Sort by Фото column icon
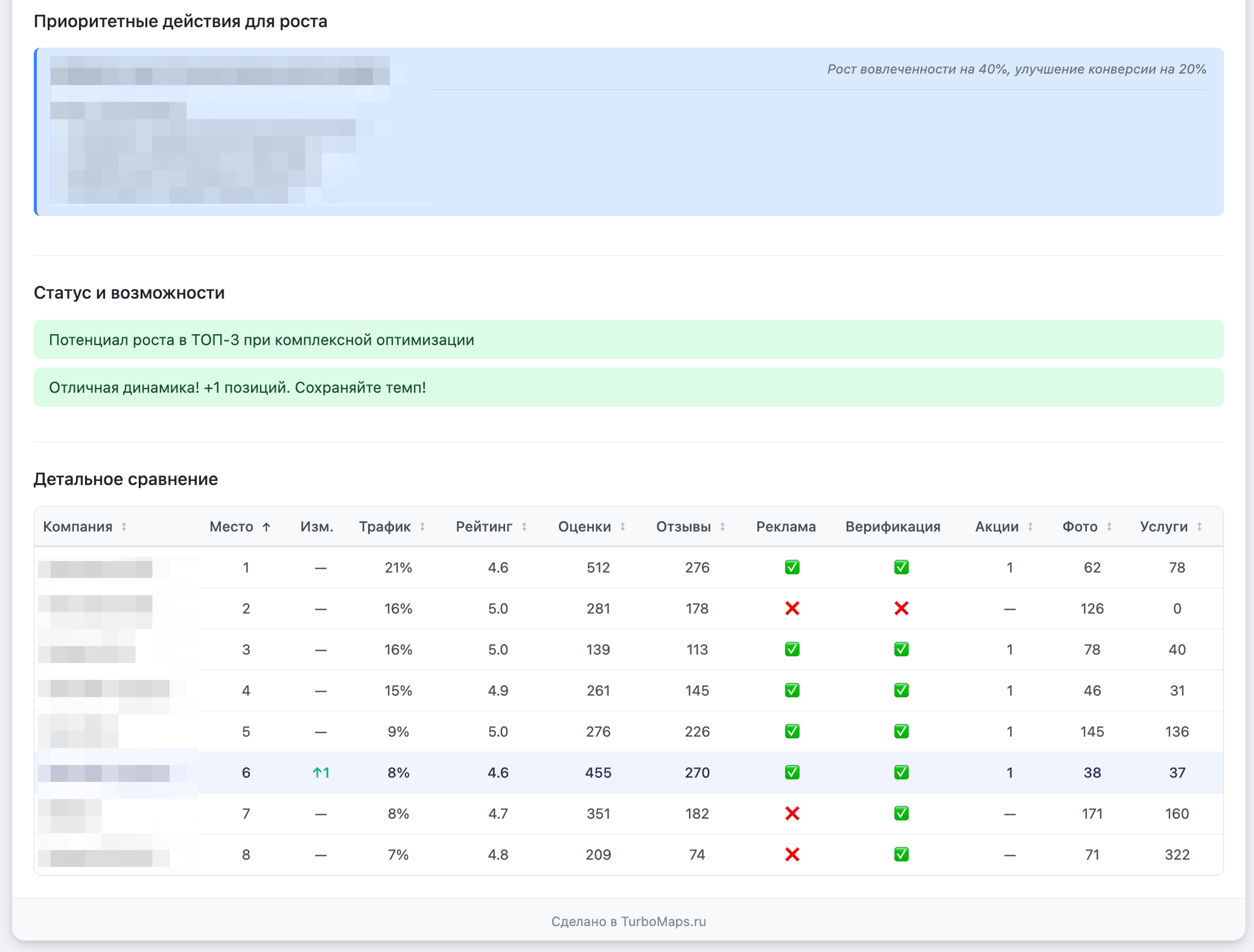This screenshot has height=952, width=1254. pyautogui.click(x=1109, y=527)
